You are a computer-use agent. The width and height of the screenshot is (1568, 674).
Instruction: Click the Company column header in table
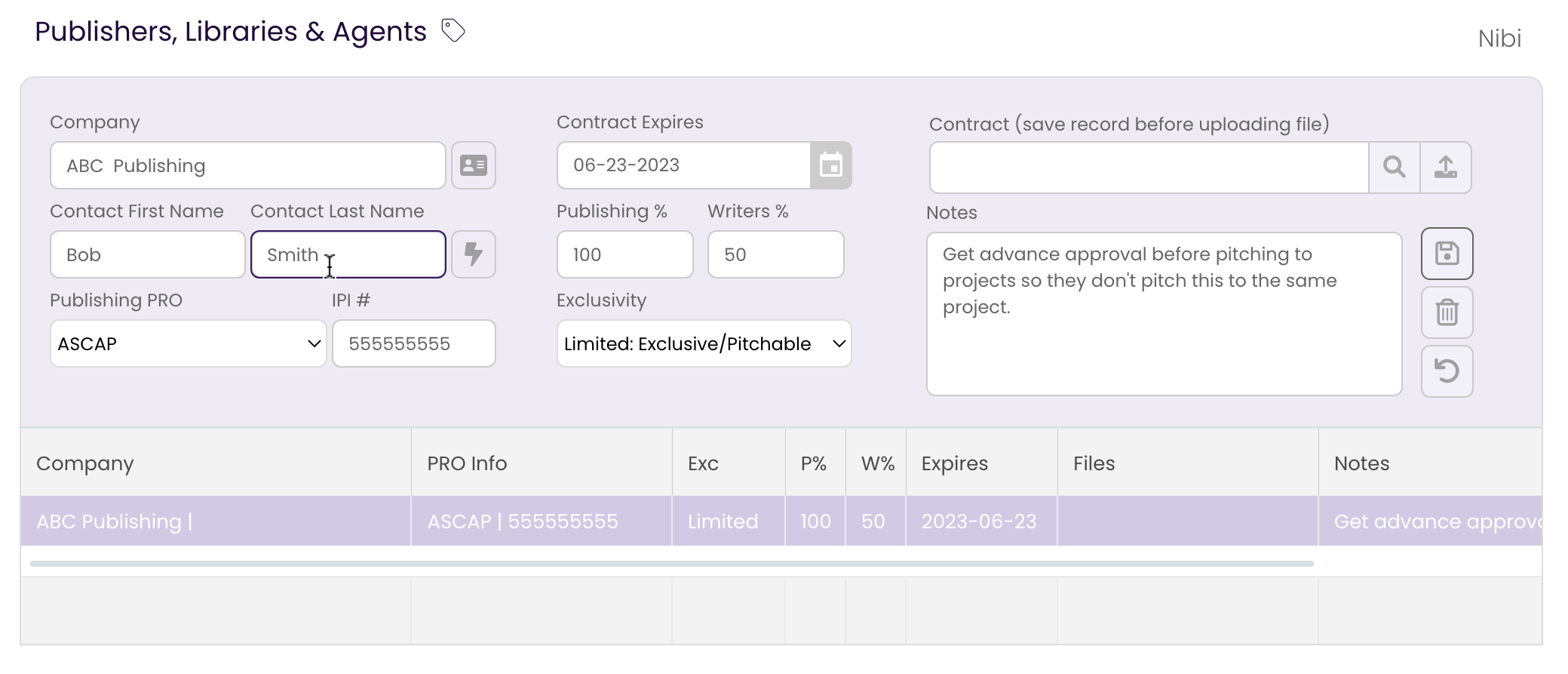(216, 463)
